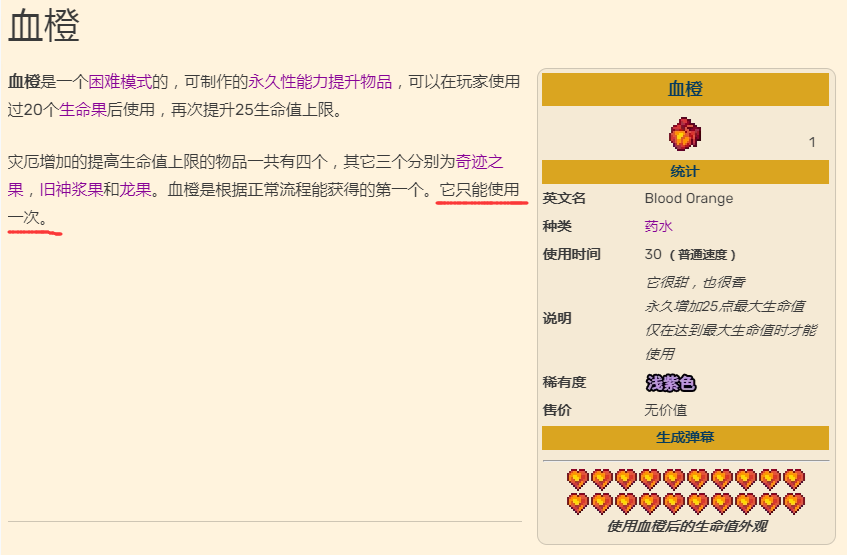Click the large 血橙 page heading
This screenshot has width=847, height=555.
pos(44,27)
